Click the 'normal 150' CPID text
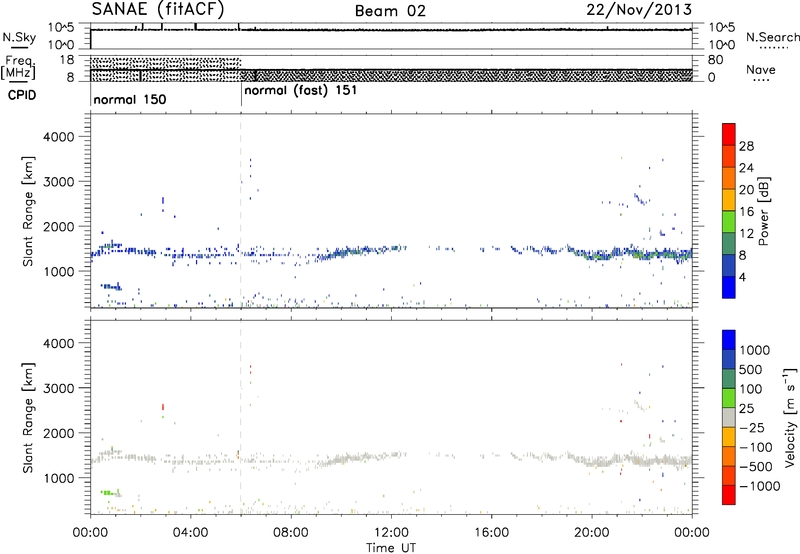Image resolution: width=800 pixels, height=554 pixels. pyautogui.click(x=130, y=99)
